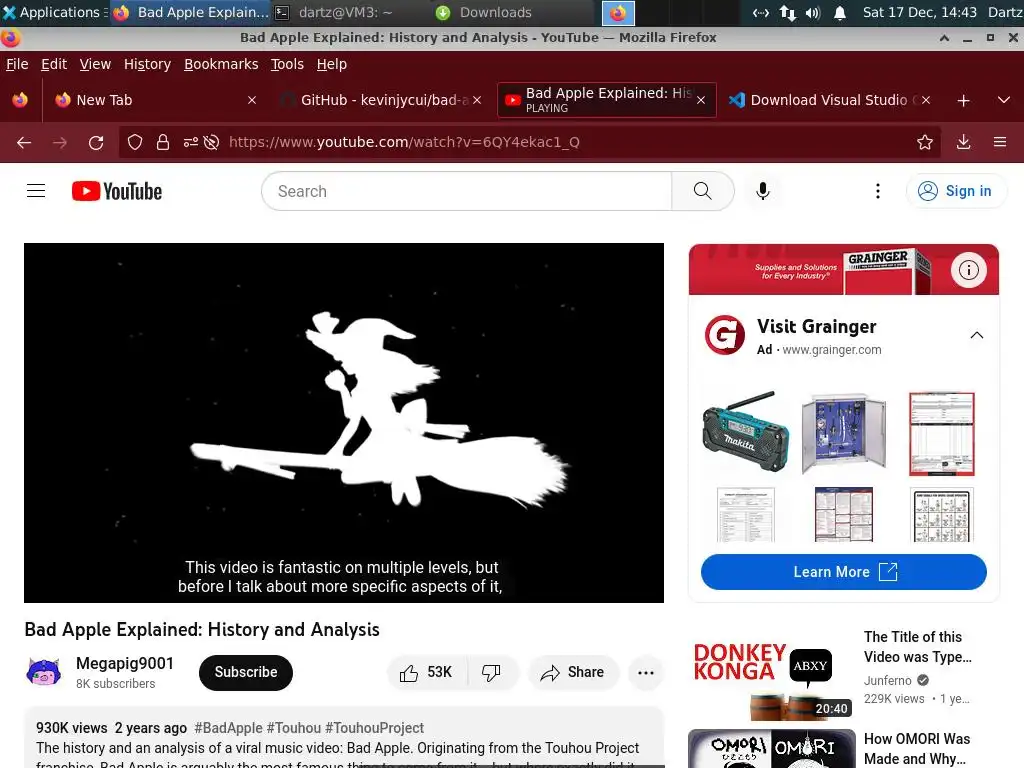Screen dimensions: 1024x768
Task: Open volume control in system tray
Action: point(812,12)
